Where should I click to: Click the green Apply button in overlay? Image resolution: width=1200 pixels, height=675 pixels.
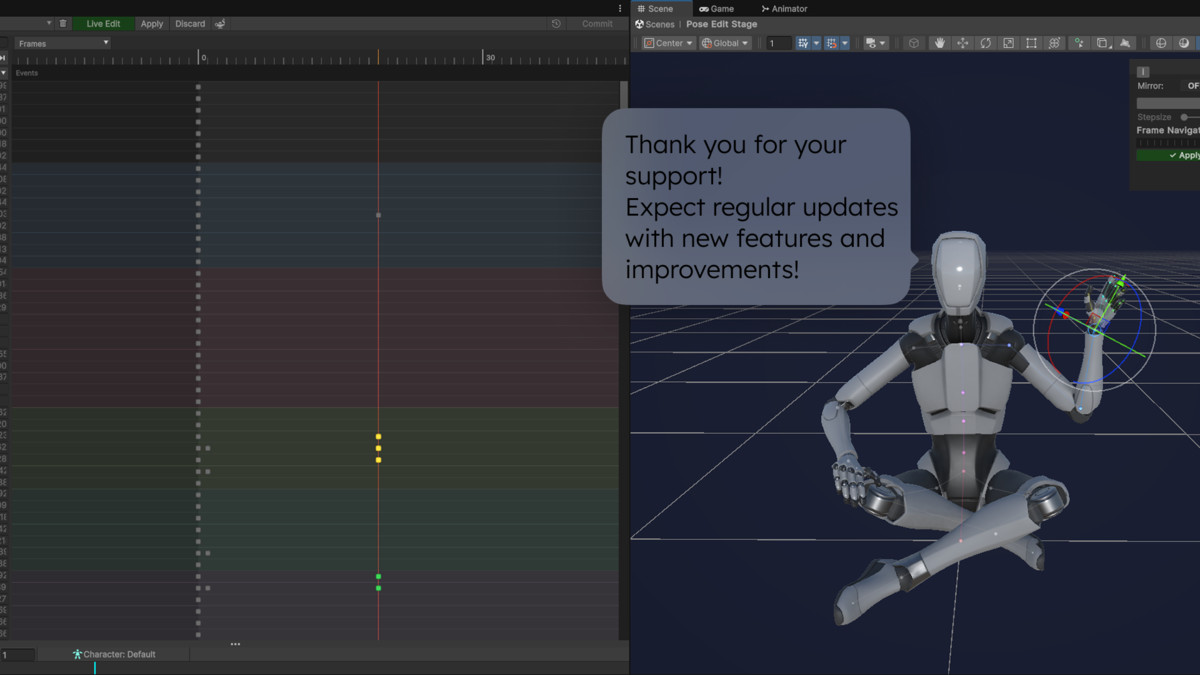pos(1168,155)
